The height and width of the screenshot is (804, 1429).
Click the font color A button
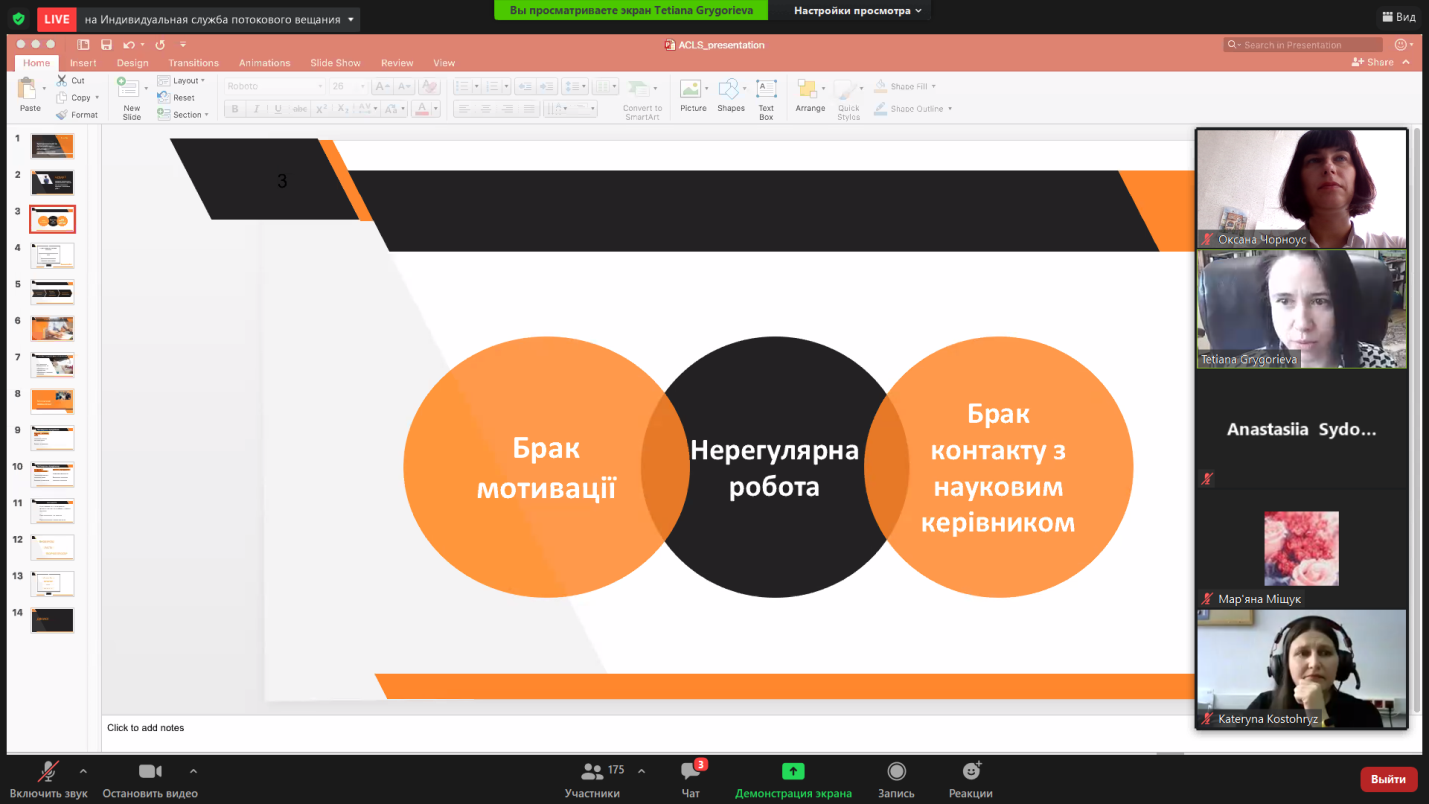(x=422, y=109)
